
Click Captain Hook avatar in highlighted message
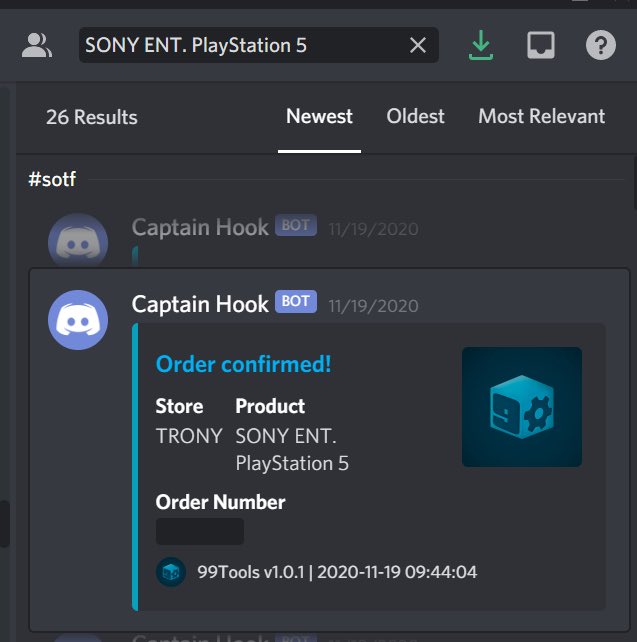(78, 320)
